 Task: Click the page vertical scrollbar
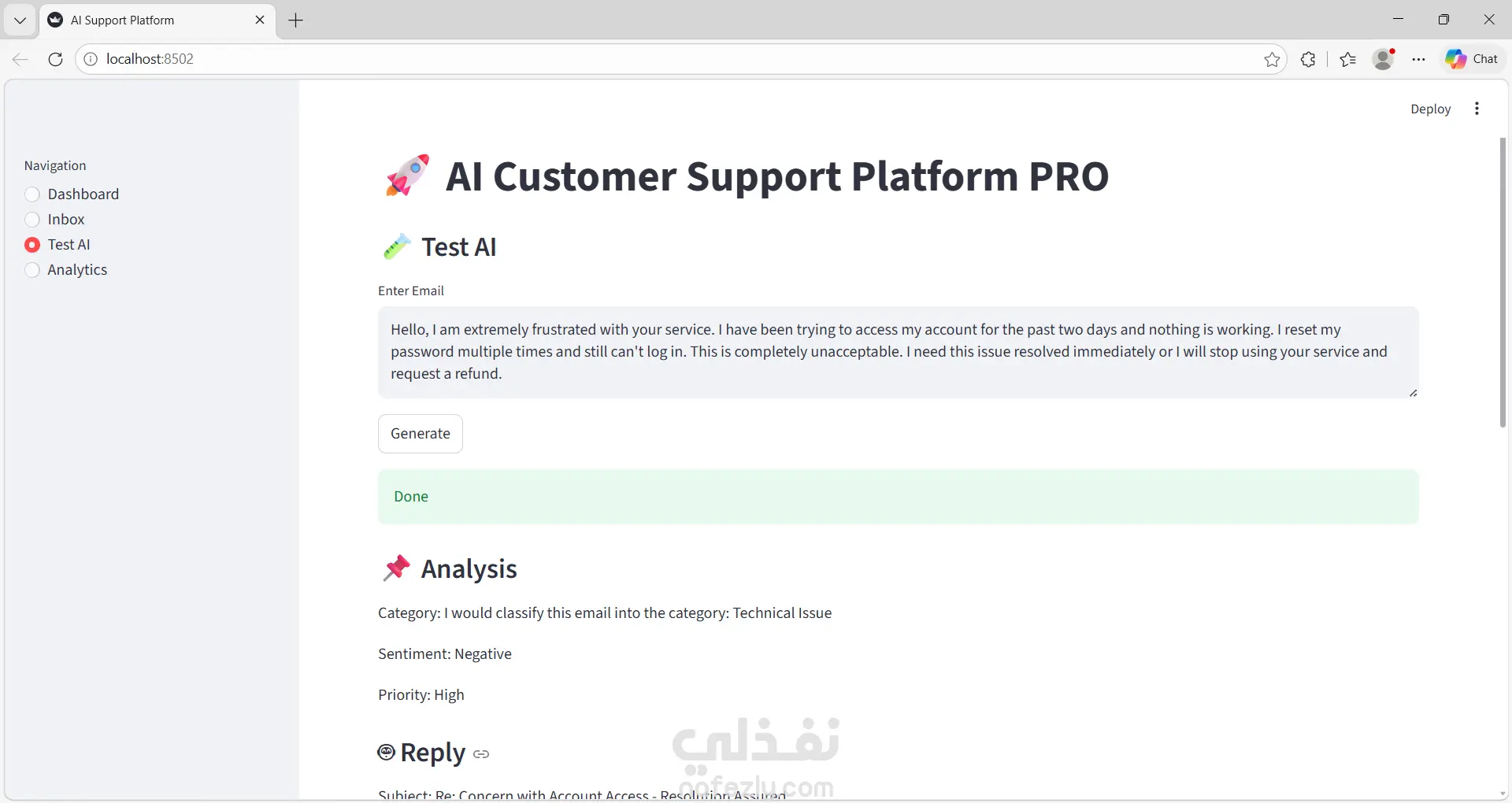(x=1503, y=283)
